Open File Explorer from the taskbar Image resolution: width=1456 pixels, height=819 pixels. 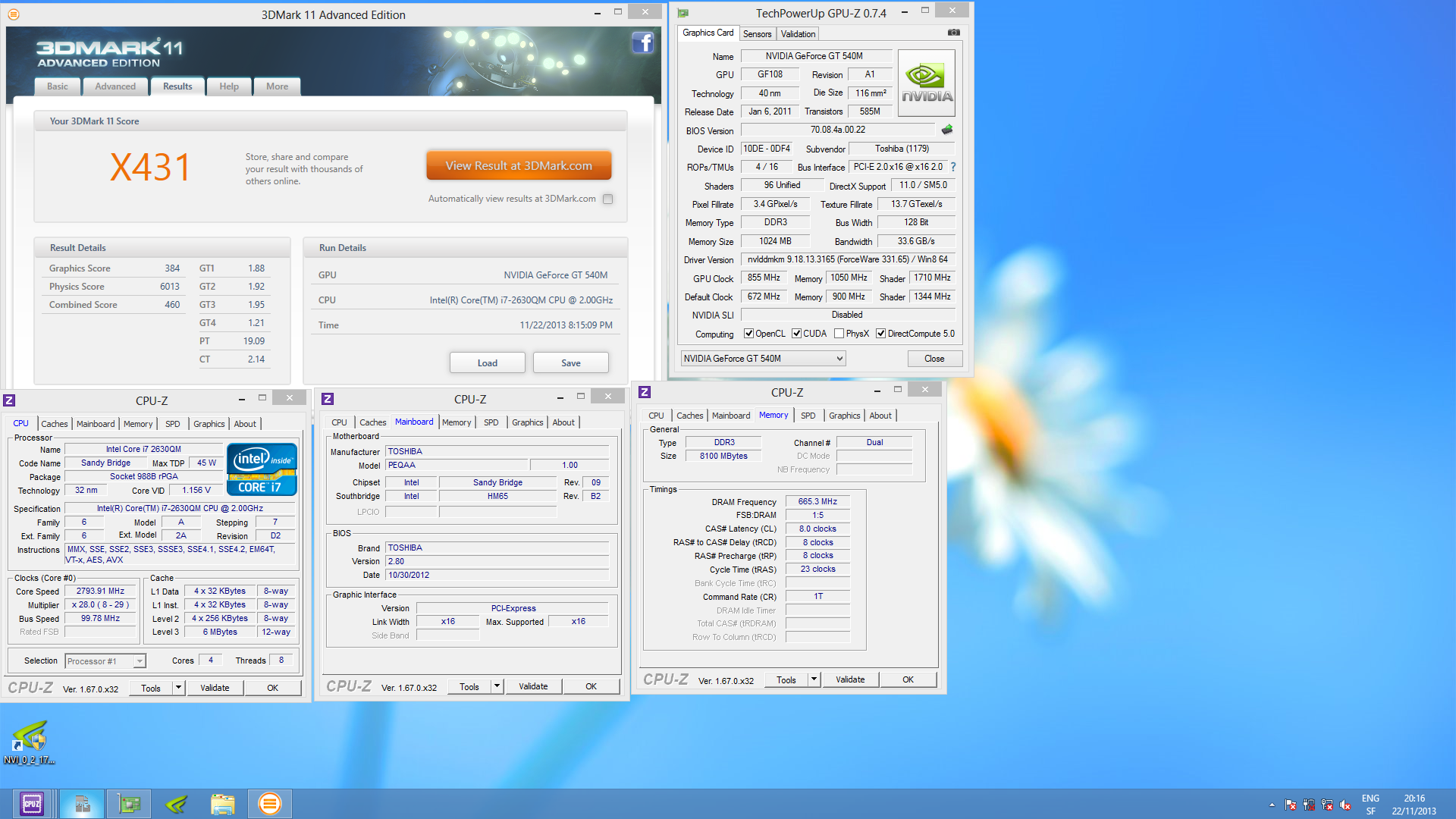click(x=223, y=804)
